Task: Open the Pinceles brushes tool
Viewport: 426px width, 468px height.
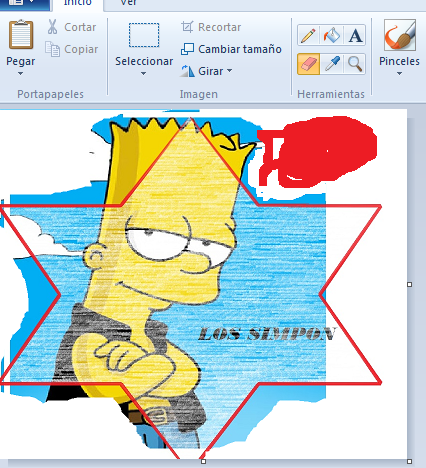Action: [x=399, y=35]
